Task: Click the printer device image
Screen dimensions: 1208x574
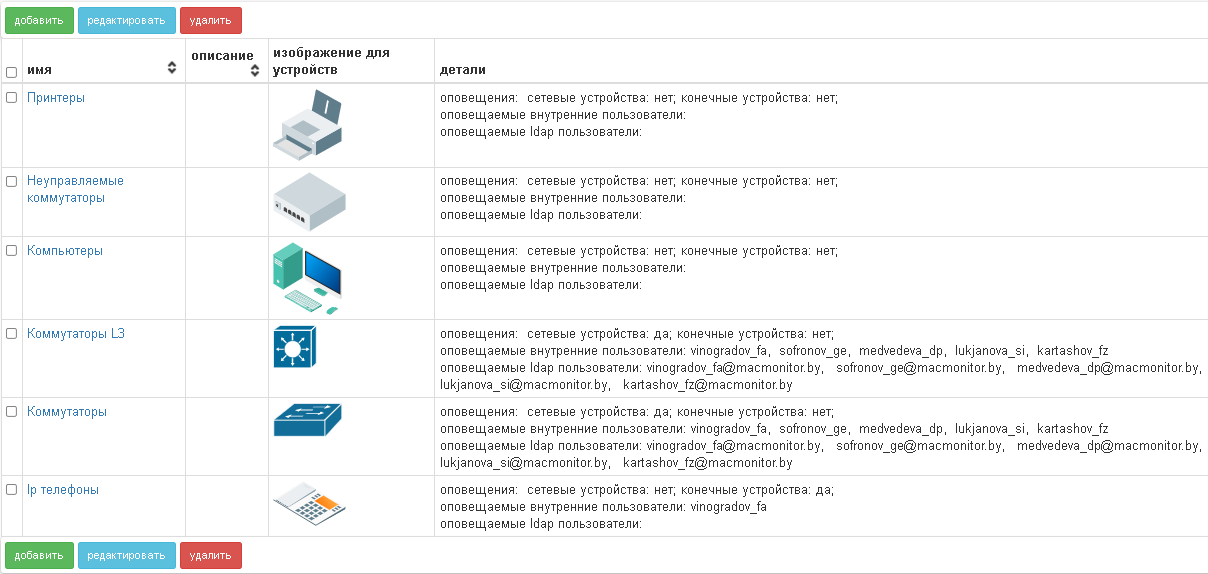Action: [309, 125]
